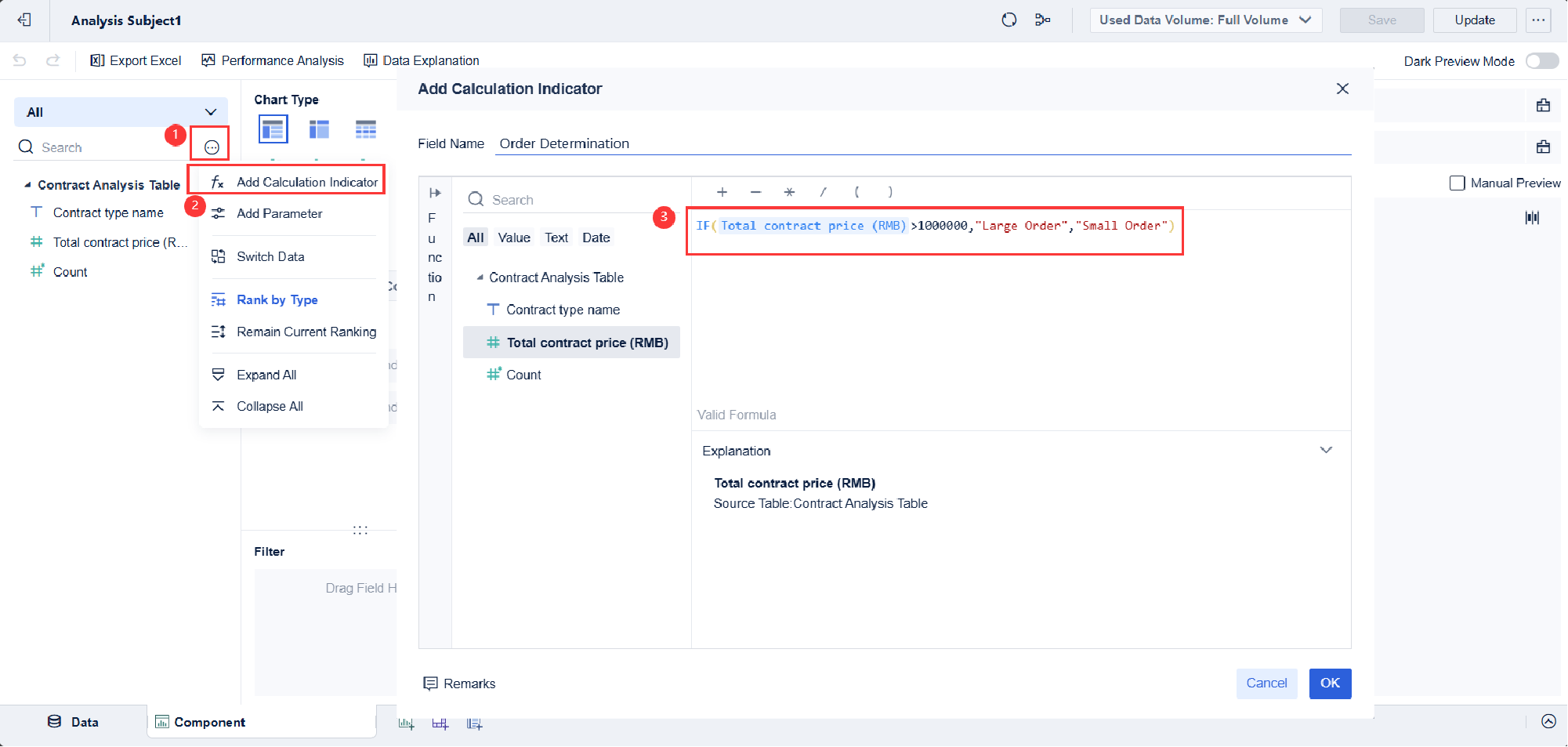Confirm the formula with OK
Image resolution: width=1568 pixels, height=747 pixels.
pyautogui.click(x=1329, y=684)
